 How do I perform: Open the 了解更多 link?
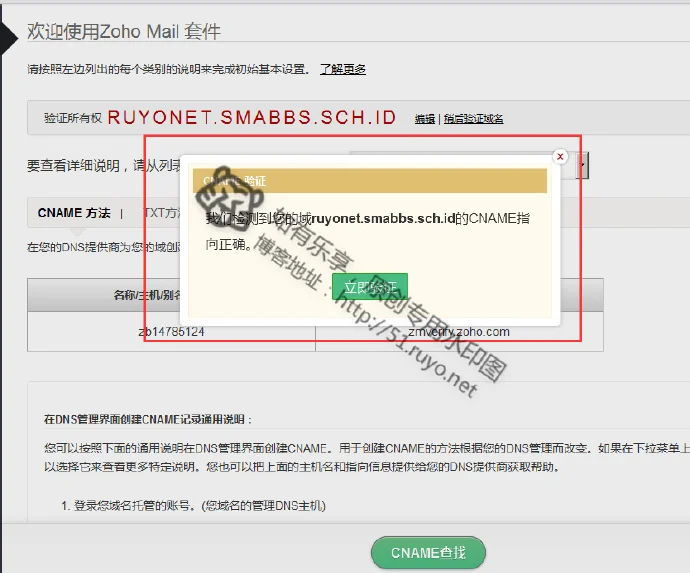343,69
